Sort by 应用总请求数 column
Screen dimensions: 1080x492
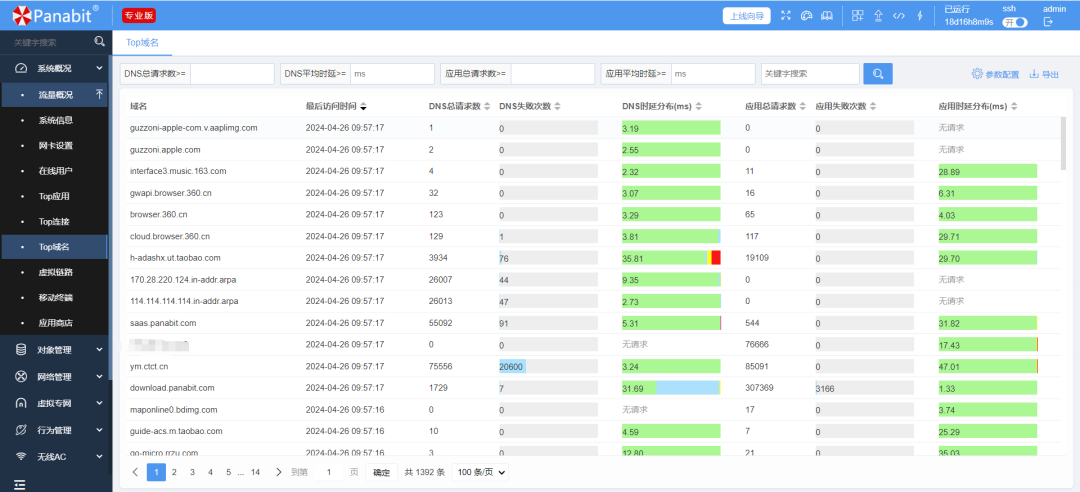(x=803, y=106)
